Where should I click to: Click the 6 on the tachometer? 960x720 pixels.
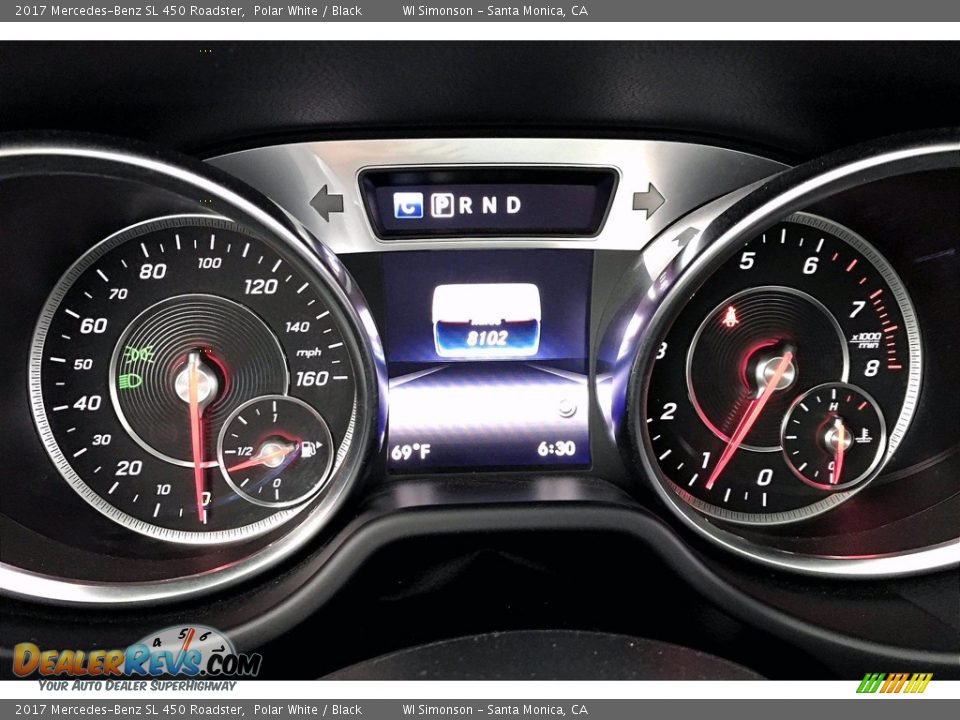click(x=810, y=265)
